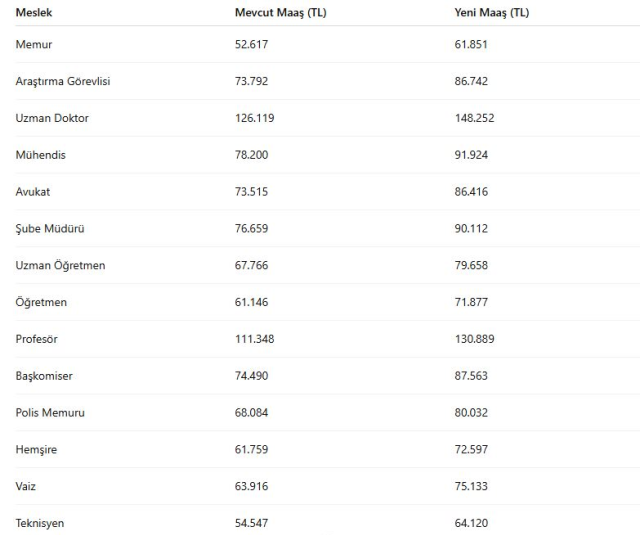Select Hemşire's new salary 72.597
This screenshot has width=640, height=535.
[471, 450]
